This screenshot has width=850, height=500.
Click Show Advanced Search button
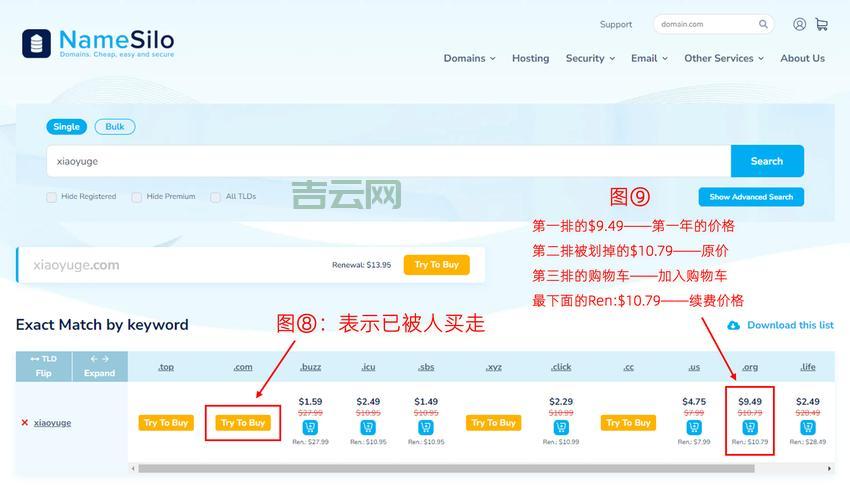tap(750, 197)
